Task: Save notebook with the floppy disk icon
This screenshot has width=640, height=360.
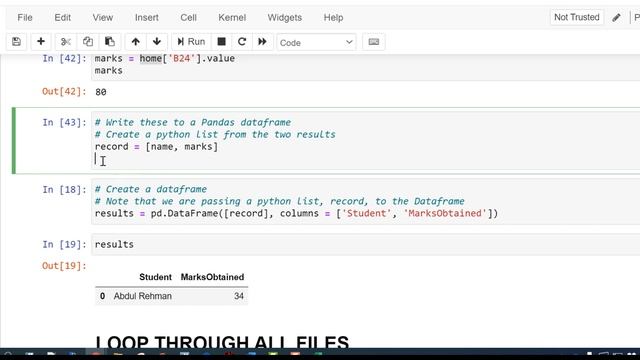Action: click(x=16, y=42)
